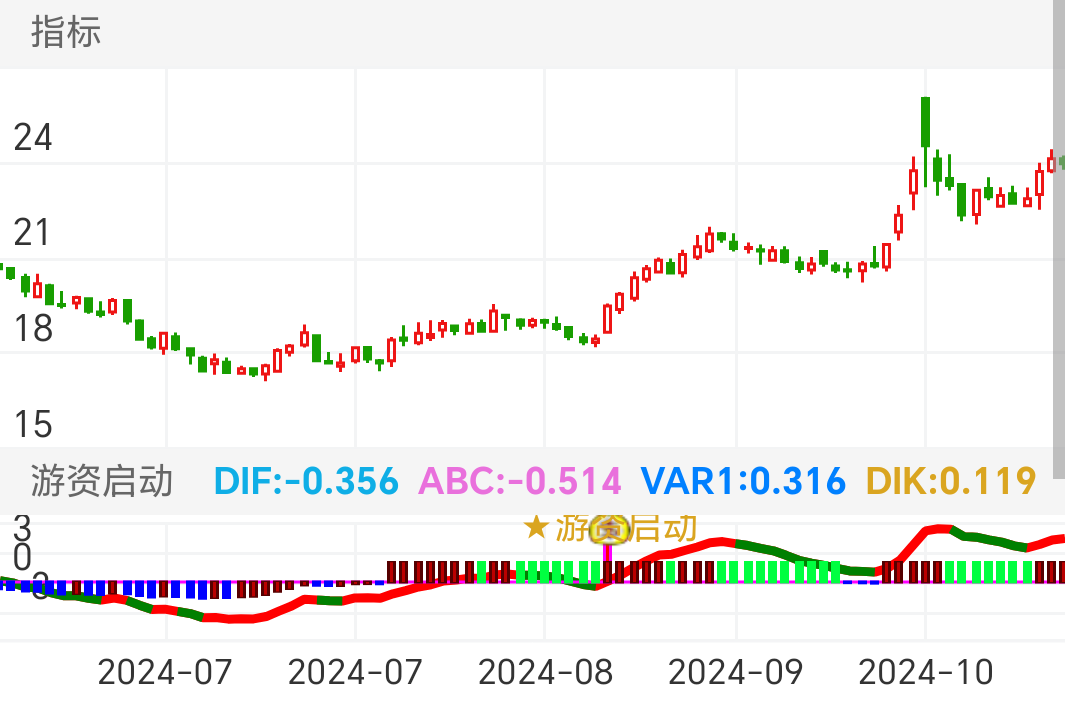Click the DIK:0.119 value label
The image size is (1065, 708).
950,481
